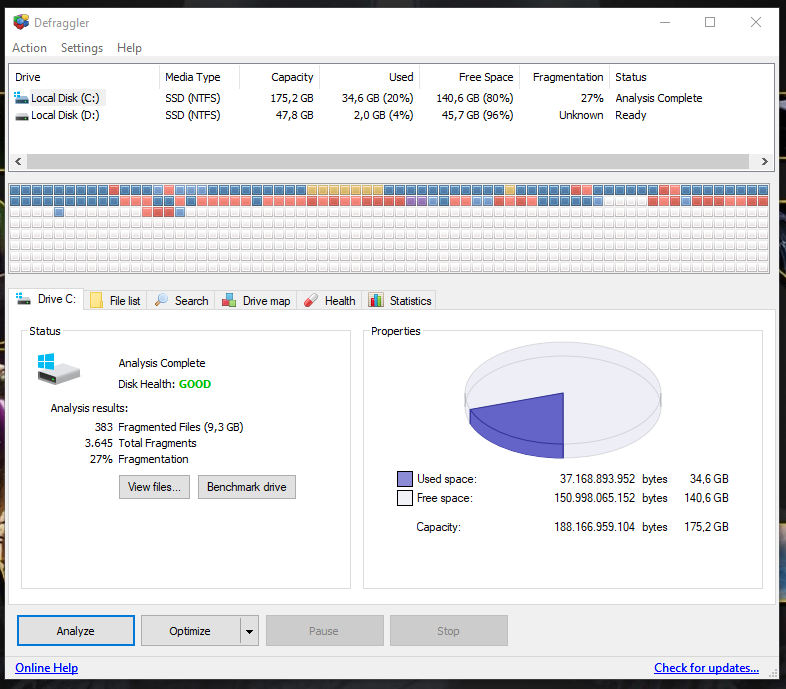Sort by the Fragmentation column header
Viewport: 786px width, 689px height.
click(564, 77)
